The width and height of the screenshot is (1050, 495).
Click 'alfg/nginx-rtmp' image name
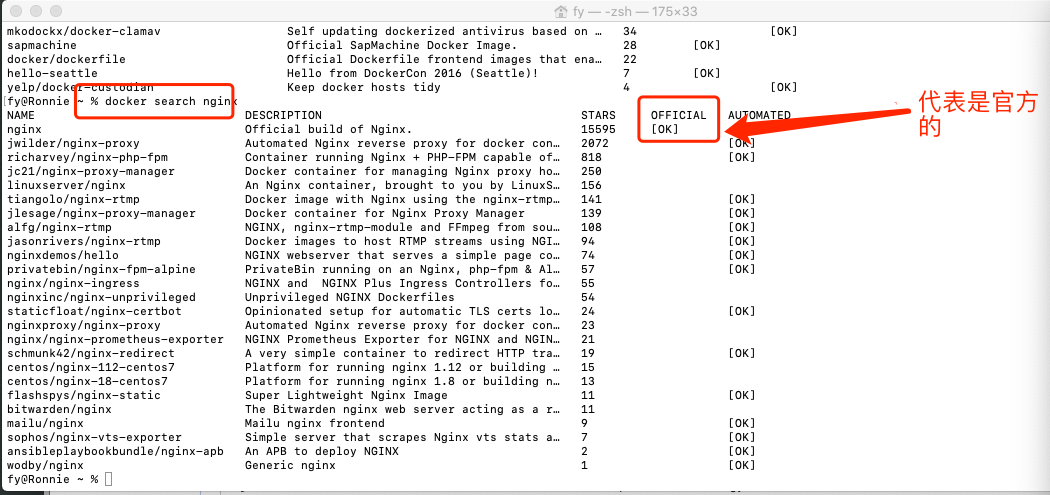[59, 228]
